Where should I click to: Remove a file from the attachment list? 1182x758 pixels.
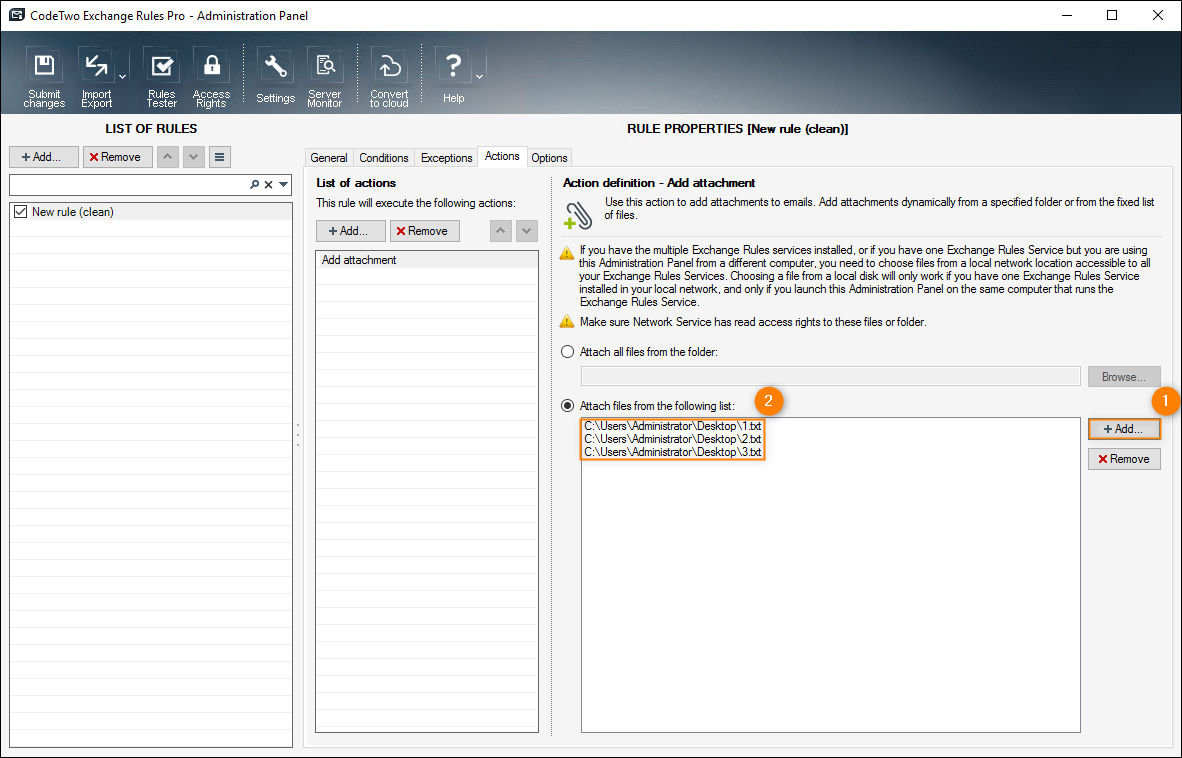1124,459
